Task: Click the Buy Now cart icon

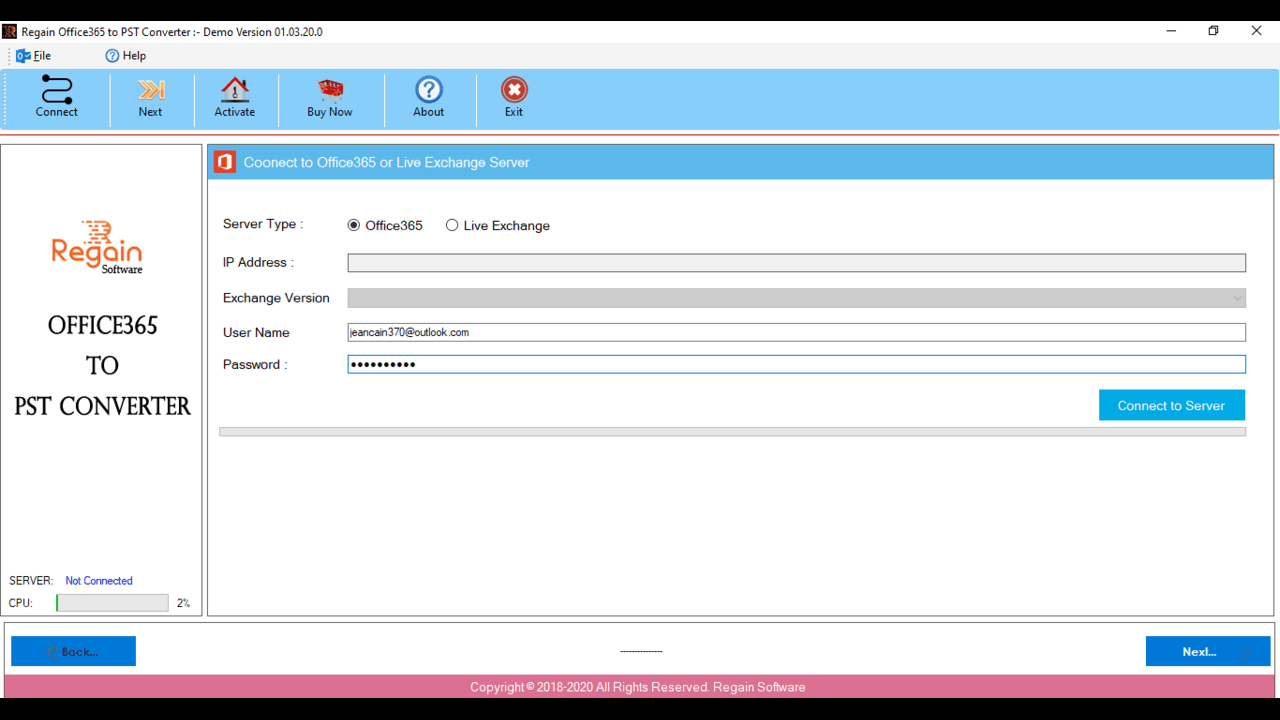Action: coord(330,97)
